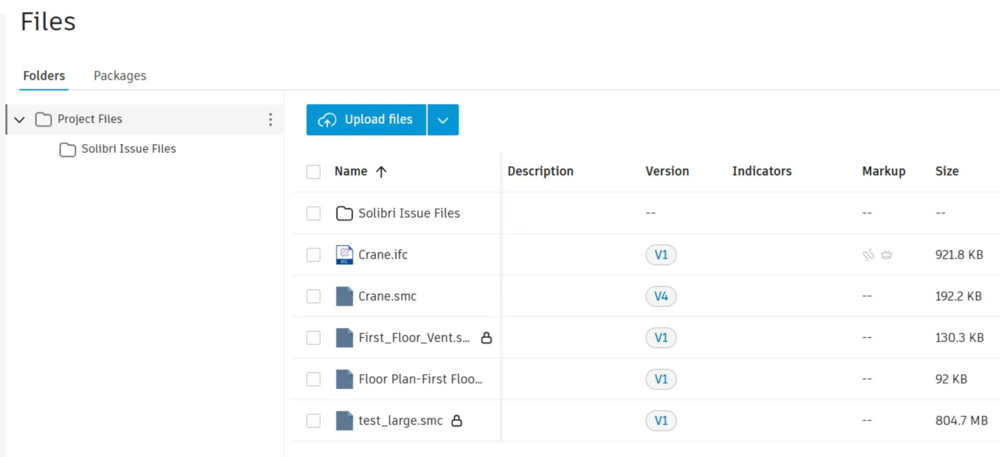Click the lock icon beside First_Floor_Vent file
1000x457 pixels.
pos(486,338)
